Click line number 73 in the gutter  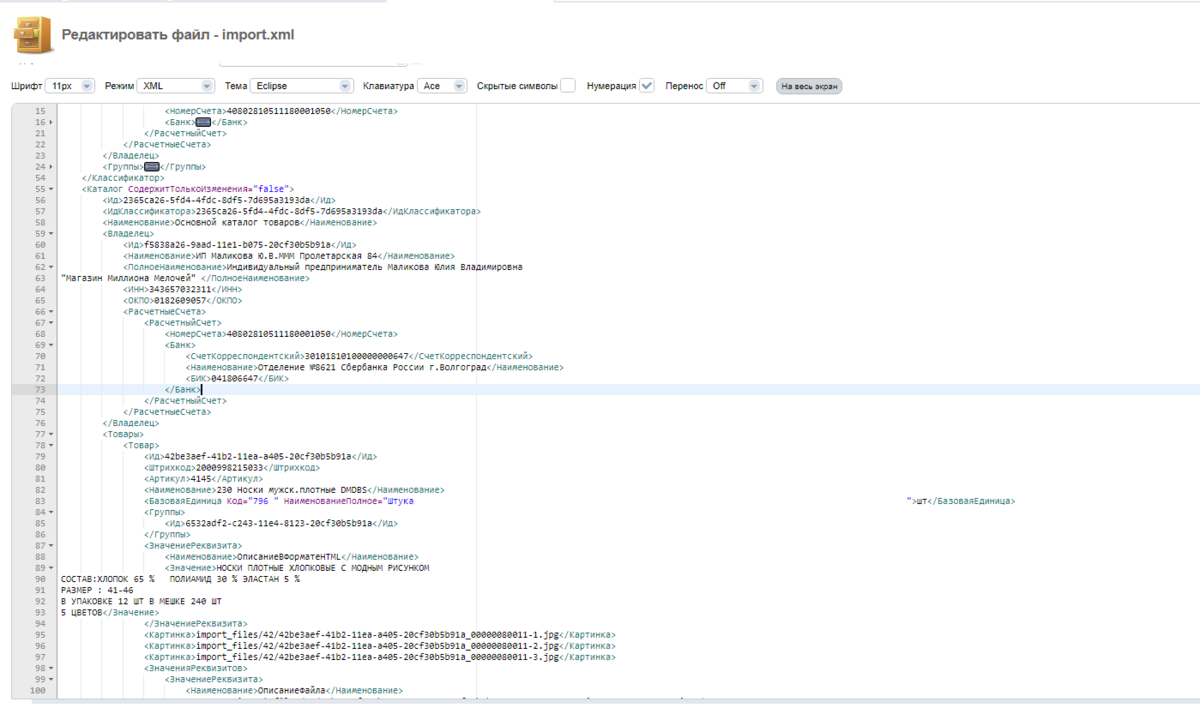tap(40, 389)
